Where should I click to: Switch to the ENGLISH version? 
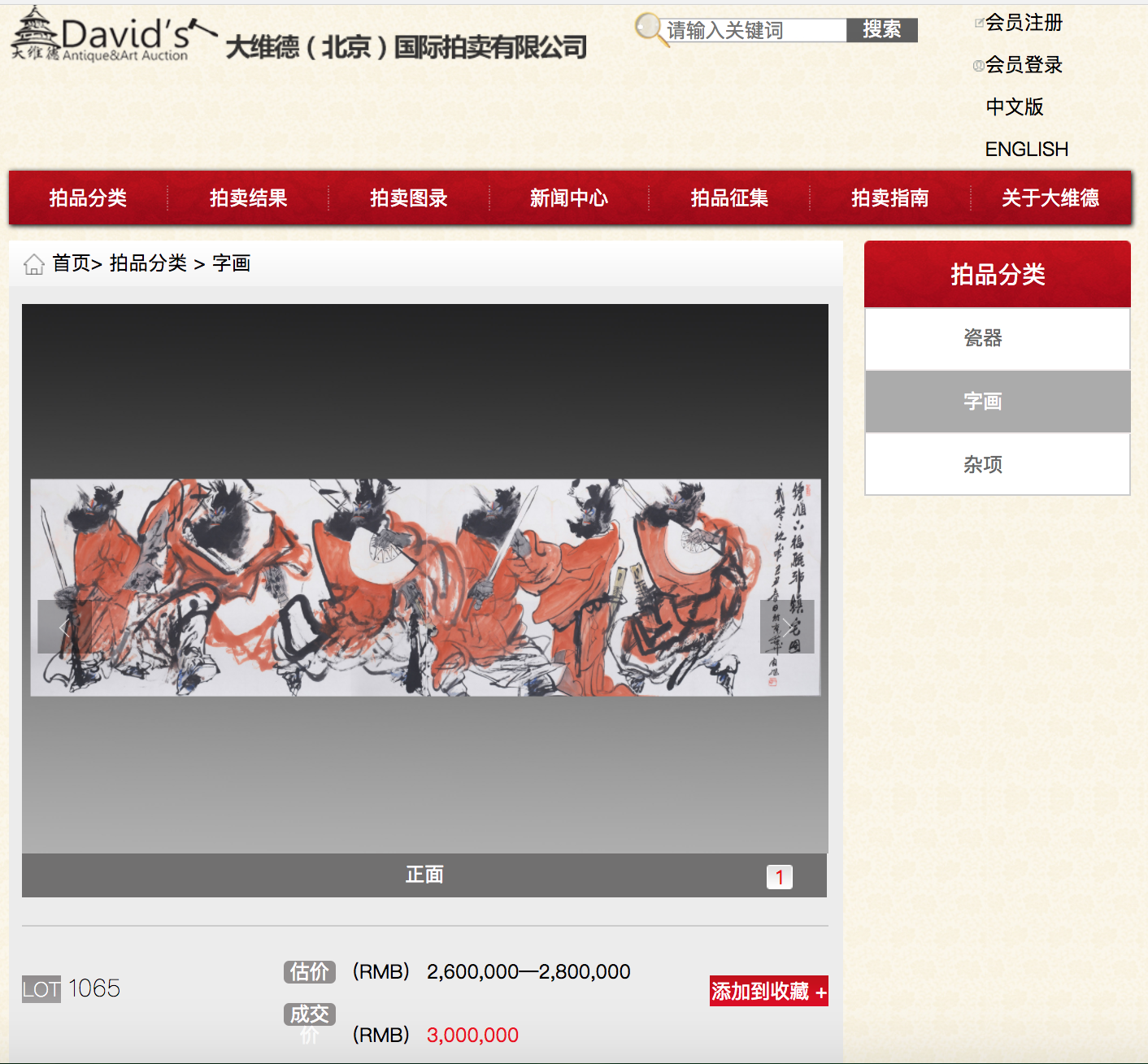click(x=1026, y=150)
